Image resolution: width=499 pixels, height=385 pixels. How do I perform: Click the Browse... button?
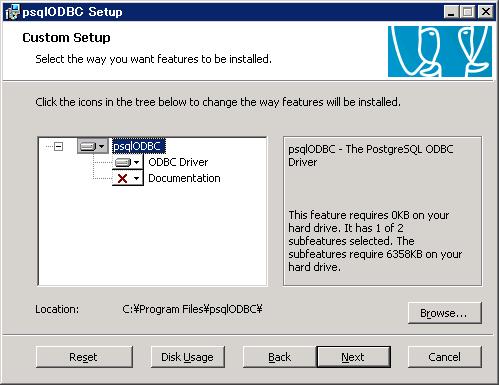[x=445, y=313]
